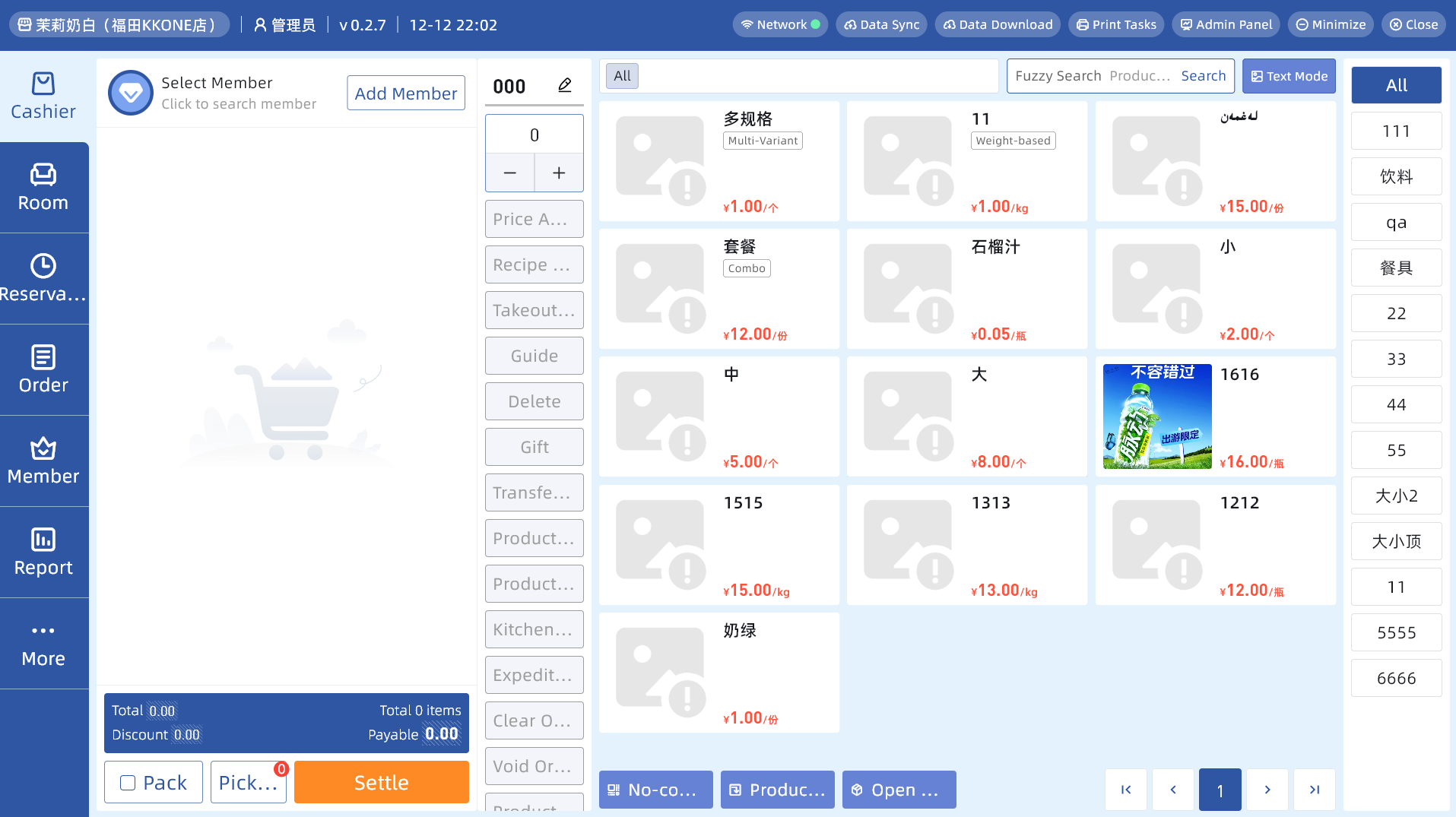
Task: Increase quantity with the plus button
Action: [x=559, y=173]
